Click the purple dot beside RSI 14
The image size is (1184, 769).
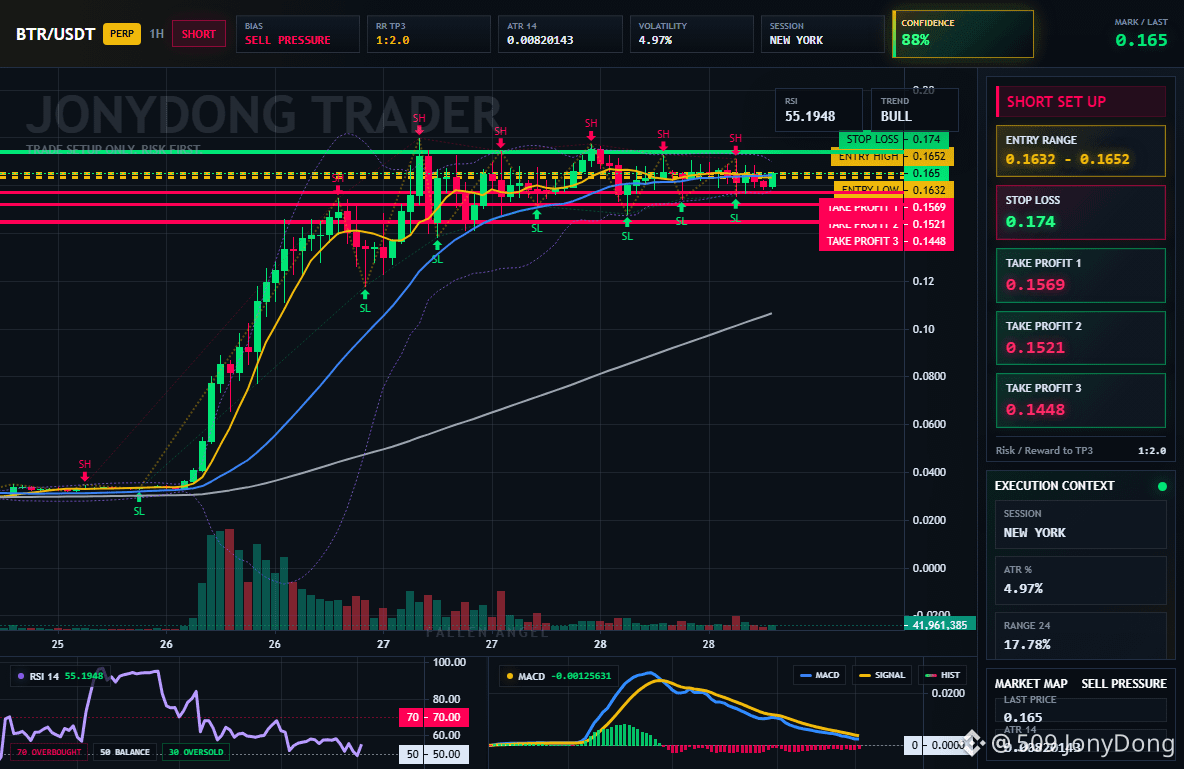tap(20, 676)
